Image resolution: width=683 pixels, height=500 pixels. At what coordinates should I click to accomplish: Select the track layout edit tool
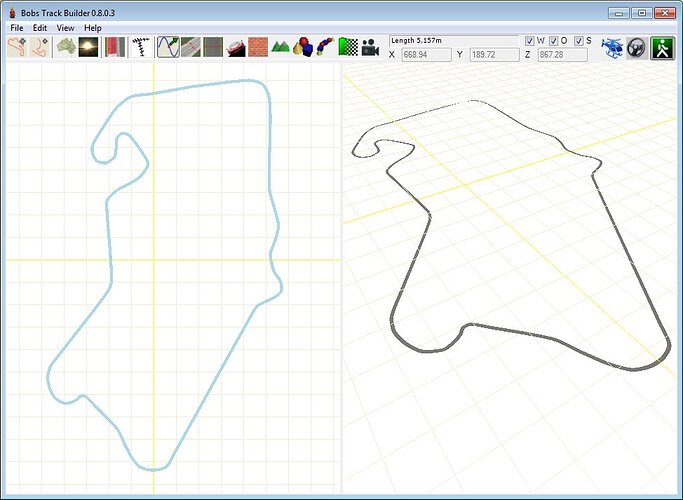click(x=17, y=47)
